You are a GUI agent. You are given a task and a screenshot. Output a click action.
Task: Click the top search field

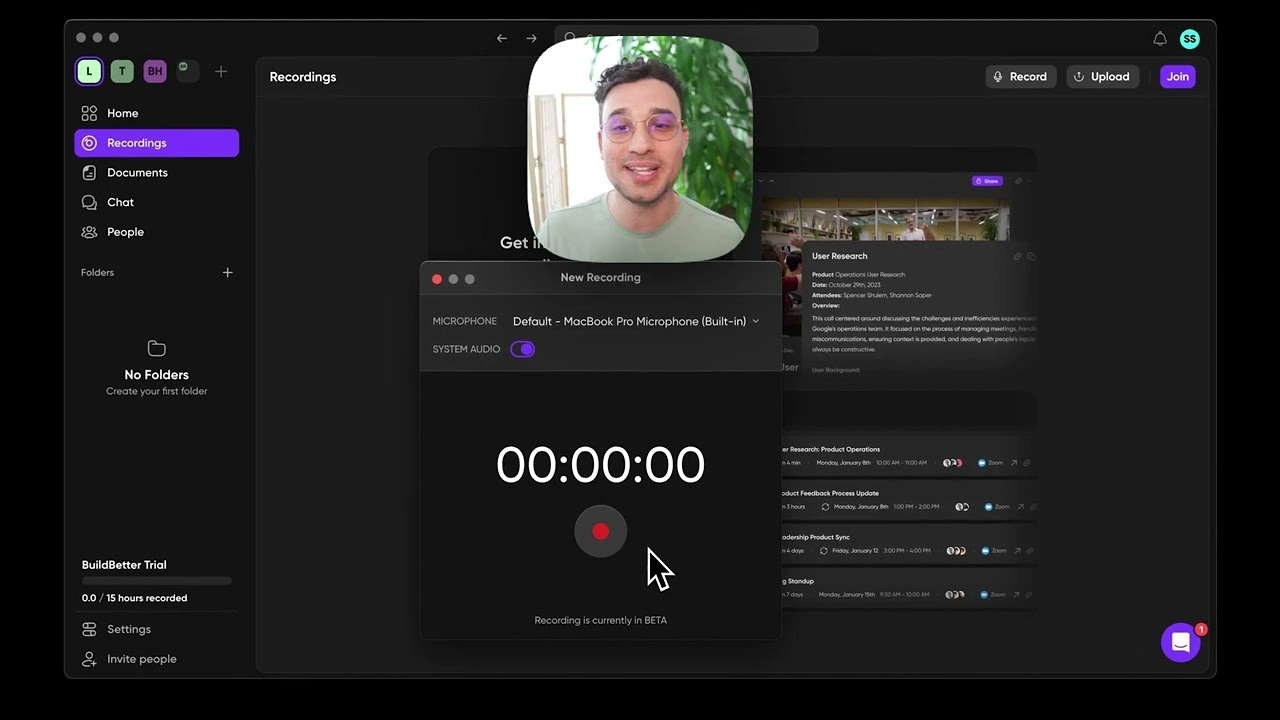coord(686,38)
